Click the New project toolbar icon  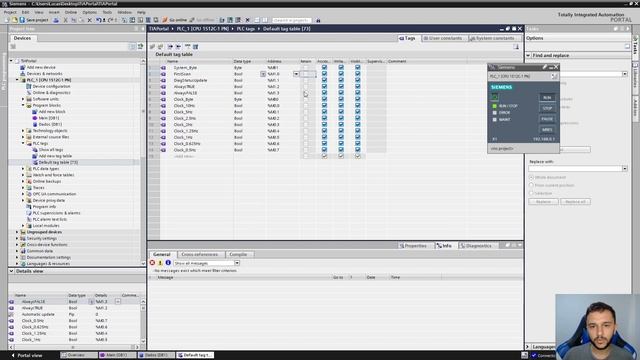[x=7, y=20]
